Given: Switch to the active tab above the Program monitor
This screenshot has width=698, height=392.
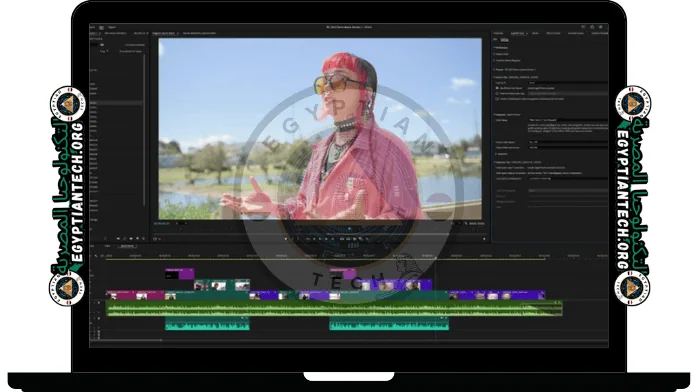Looking at the screenshot, I should (166, 33).
